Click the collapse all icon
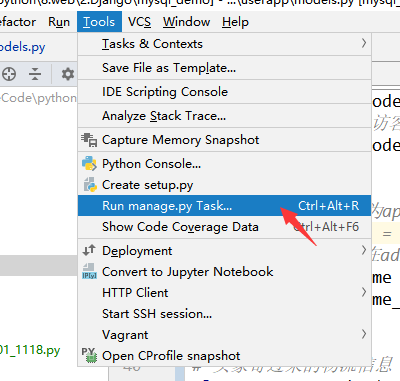Viewport: 400px width, 381px height. [35, 74]
